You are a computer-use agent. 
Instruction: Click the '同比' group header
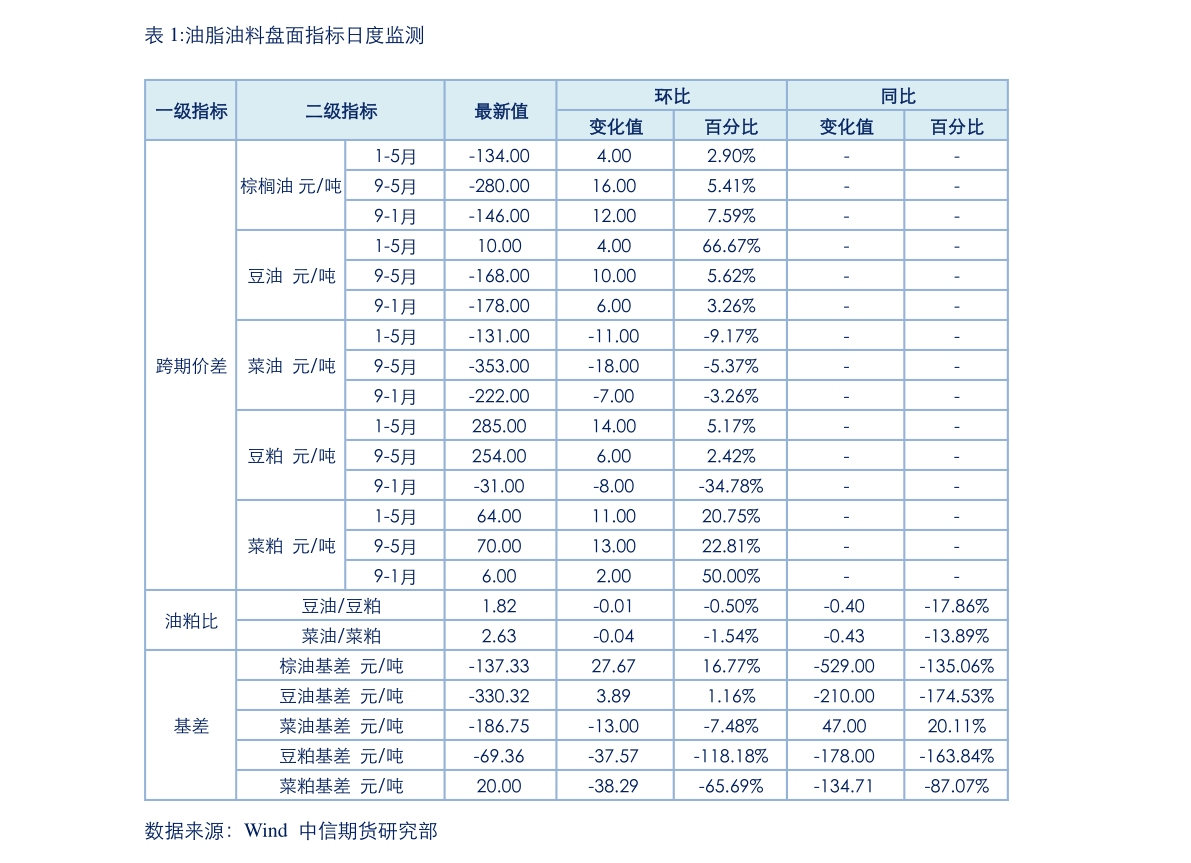pos(898,96)
